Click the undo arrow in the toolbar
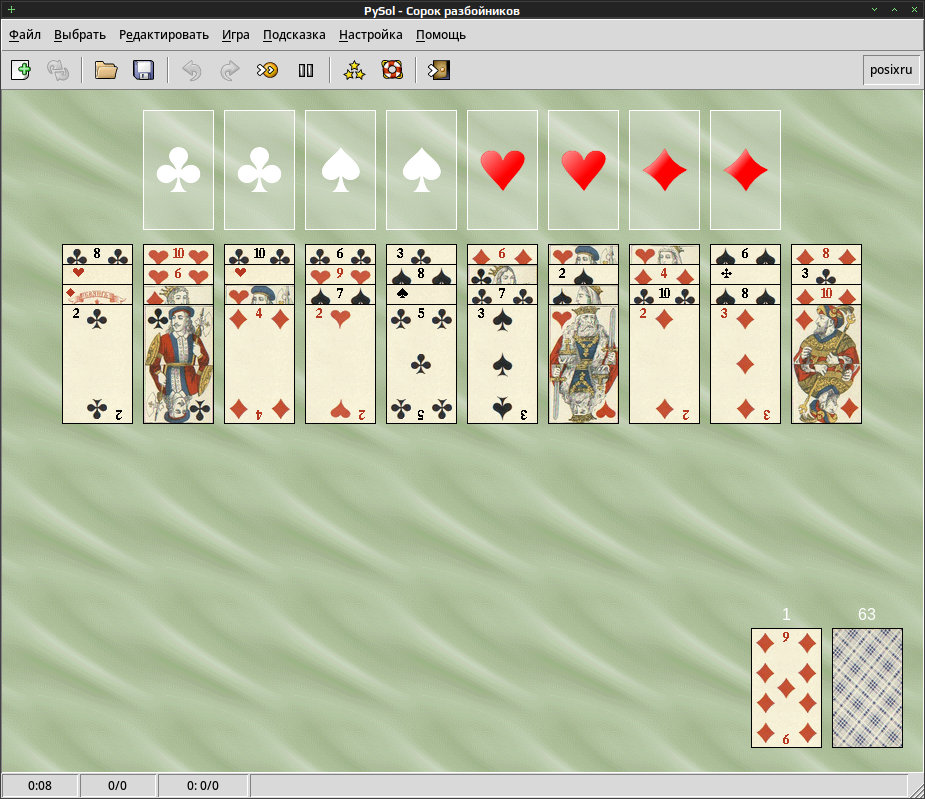The image size is (925, 799). click(x=192, y=70)
